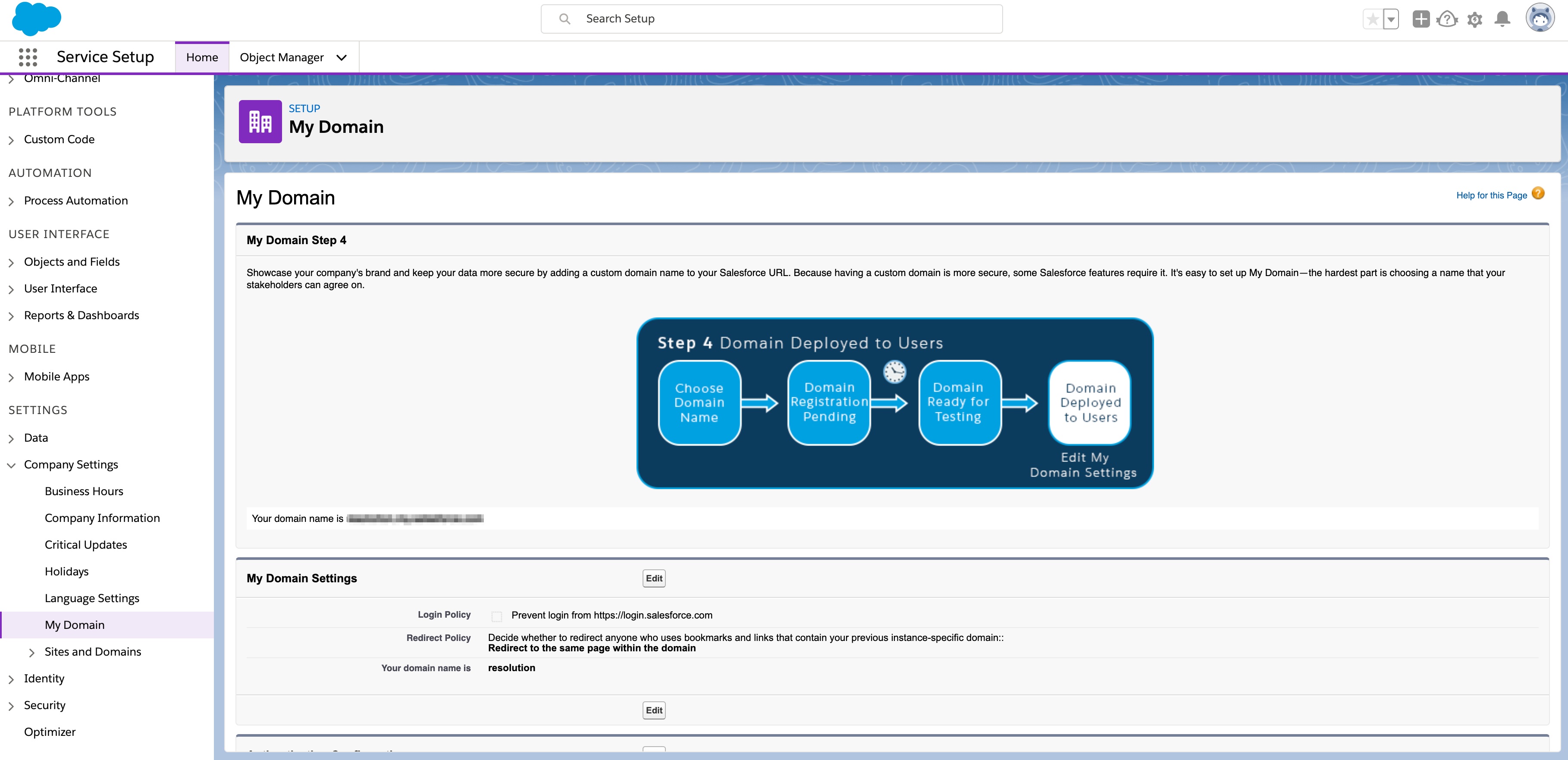Click the 'resolution' domain name value
The image size is (1568, 760).
[511, 668]
